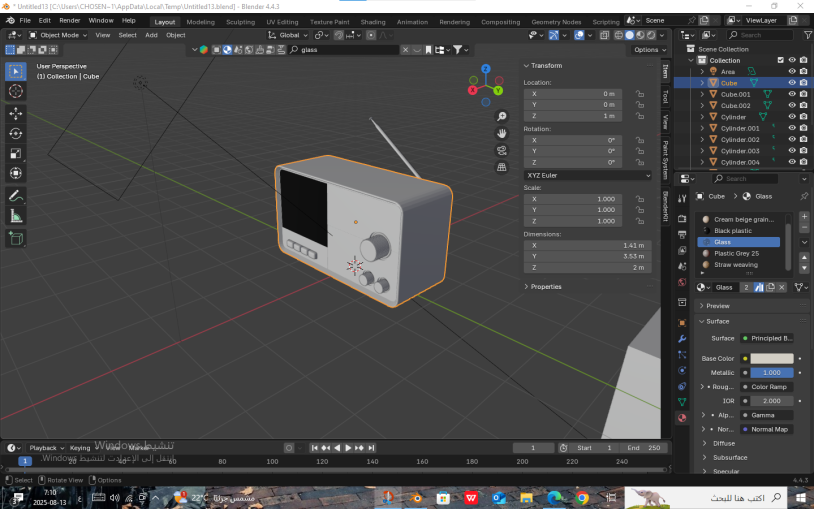This screenshot has height=509, width=814.
Task: Open the Object properties tab
Action: point(682,323)
